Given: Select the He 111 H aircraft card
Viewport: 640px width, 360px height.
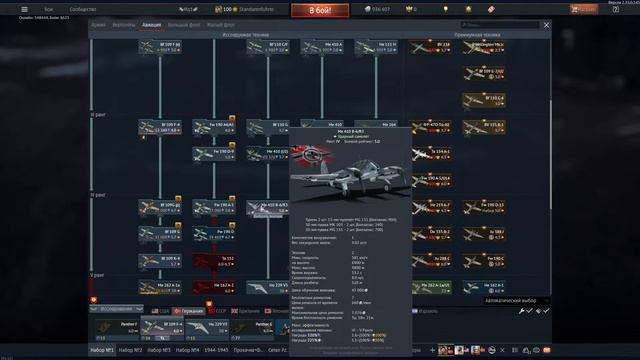Looking at the screenshot, I should coord(376,47).
